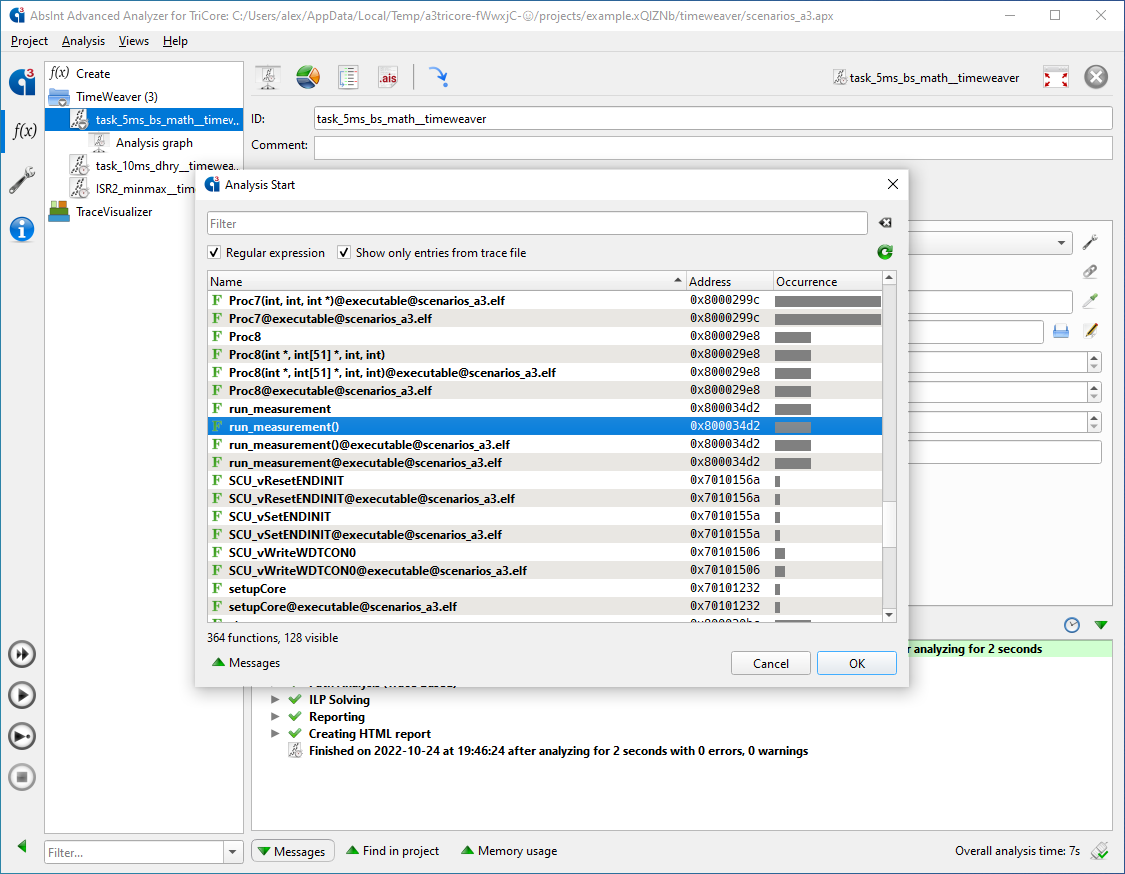The width and height of the screenshot is (1125, 874).
Task: Expand the Find in project panel
Action: [x=392, y=851]
